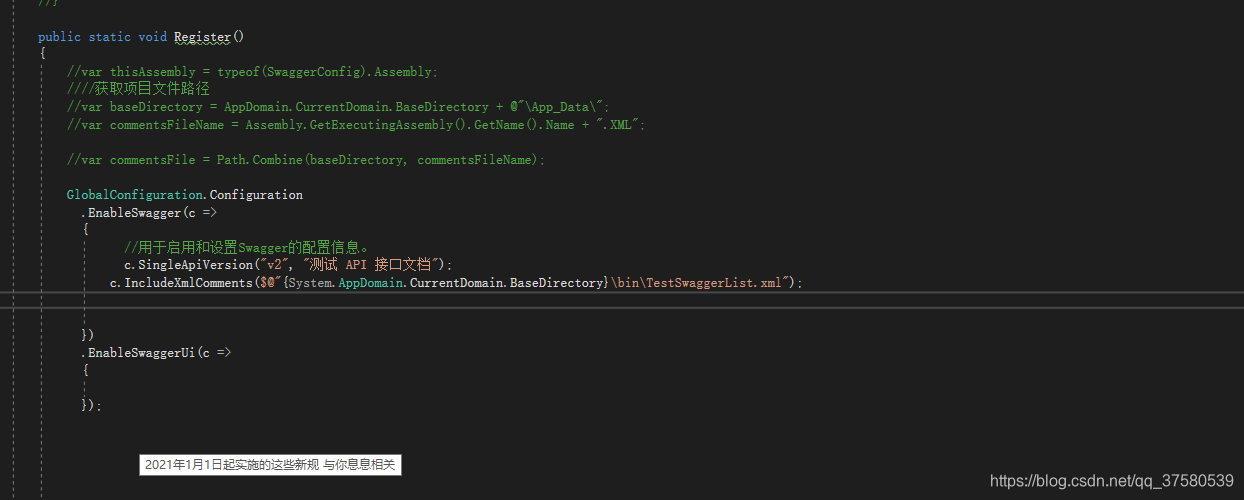Select the "void" keyword

(x=152, y=37)
